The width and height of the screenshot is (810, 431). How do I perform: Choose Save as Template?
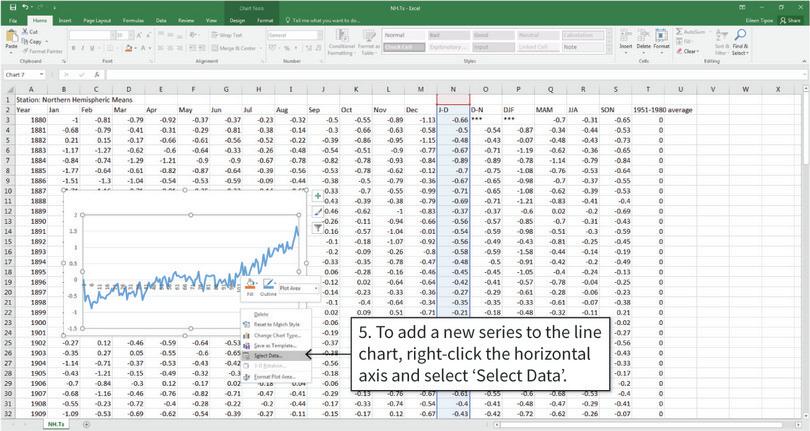tap(275, 345)
